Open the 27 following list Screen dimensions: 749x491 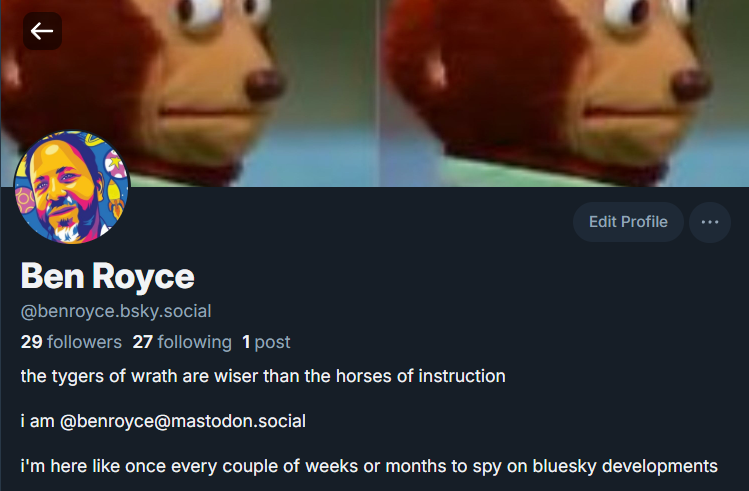pos(182,342)
